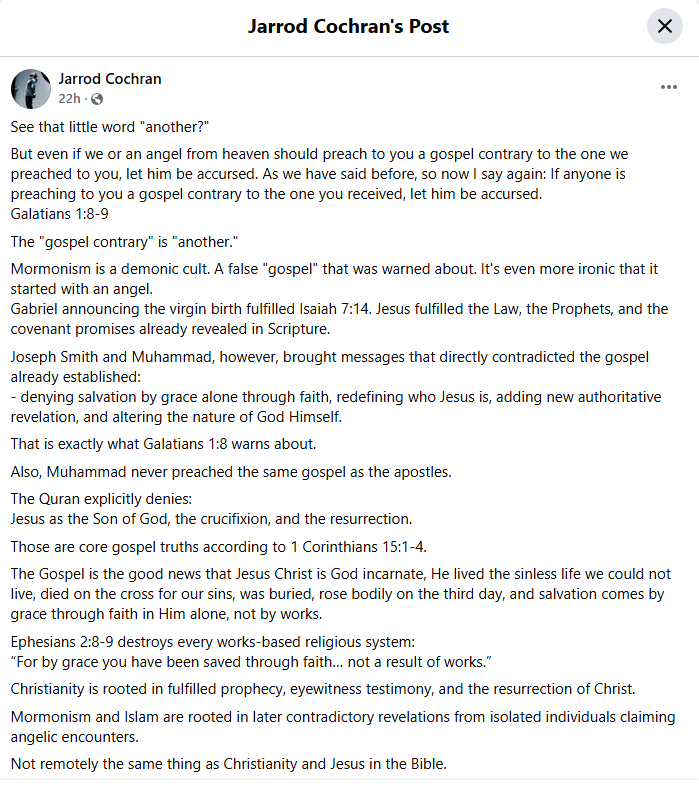Viewport: 699px width, 787px height.
Task: Click the Galatians 1:8-9 reference line
Action: (60, 214)
